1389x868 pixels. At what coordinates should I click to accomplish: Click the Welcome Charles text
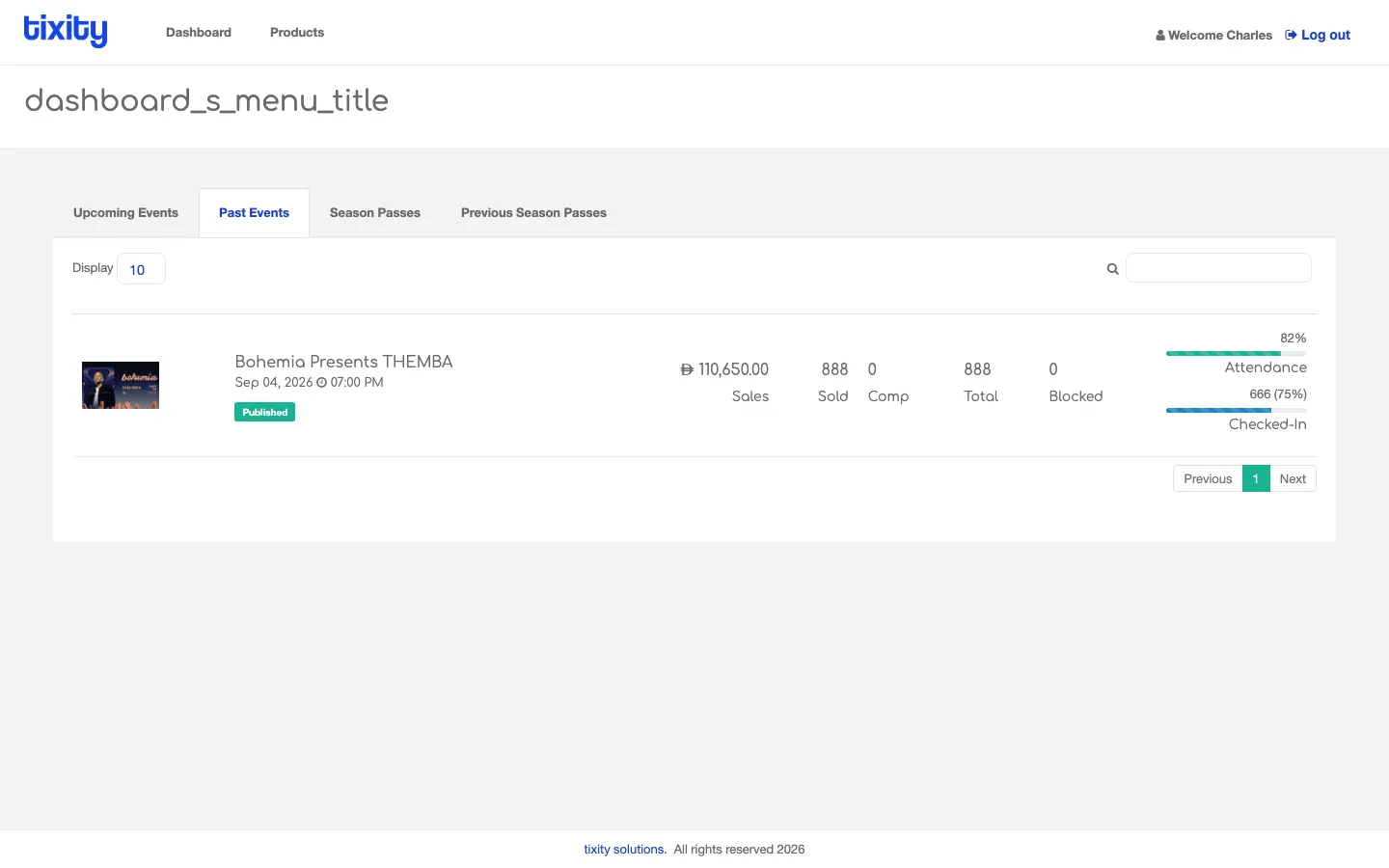click(1220, 36)
